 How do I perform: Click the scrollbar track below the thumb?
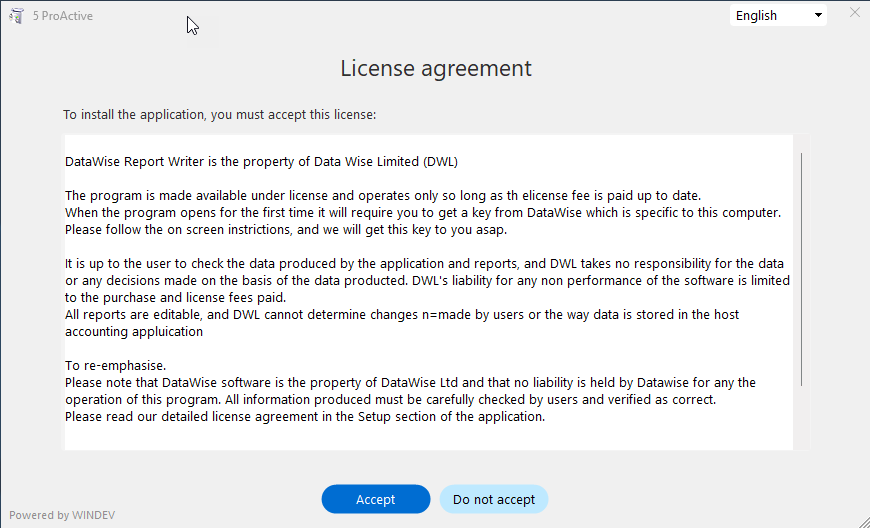(801, 417)
